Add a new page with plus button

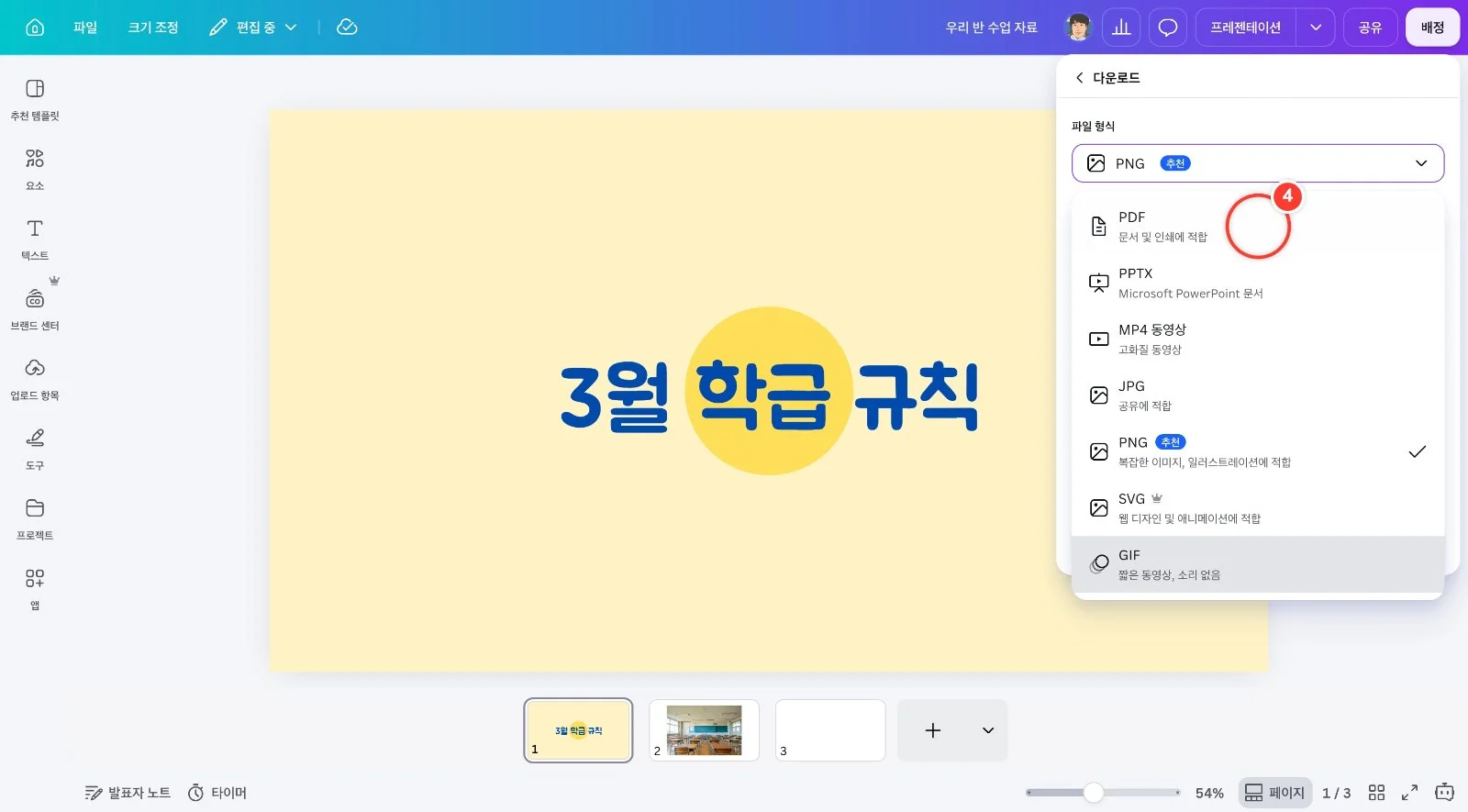[x=933, y=730]
